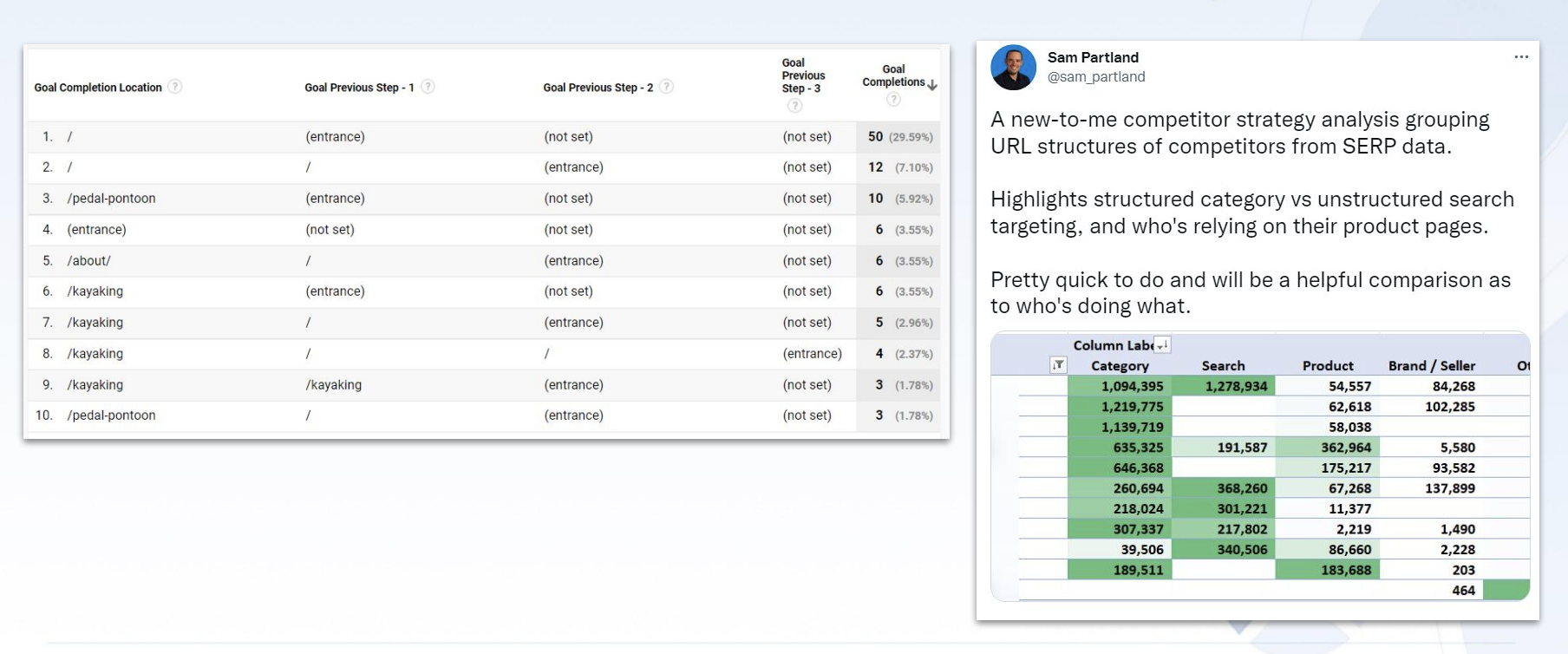Select (entrance) location in row 4
Viewport: 1568px width, 654px height.
[x=96, y=230]
